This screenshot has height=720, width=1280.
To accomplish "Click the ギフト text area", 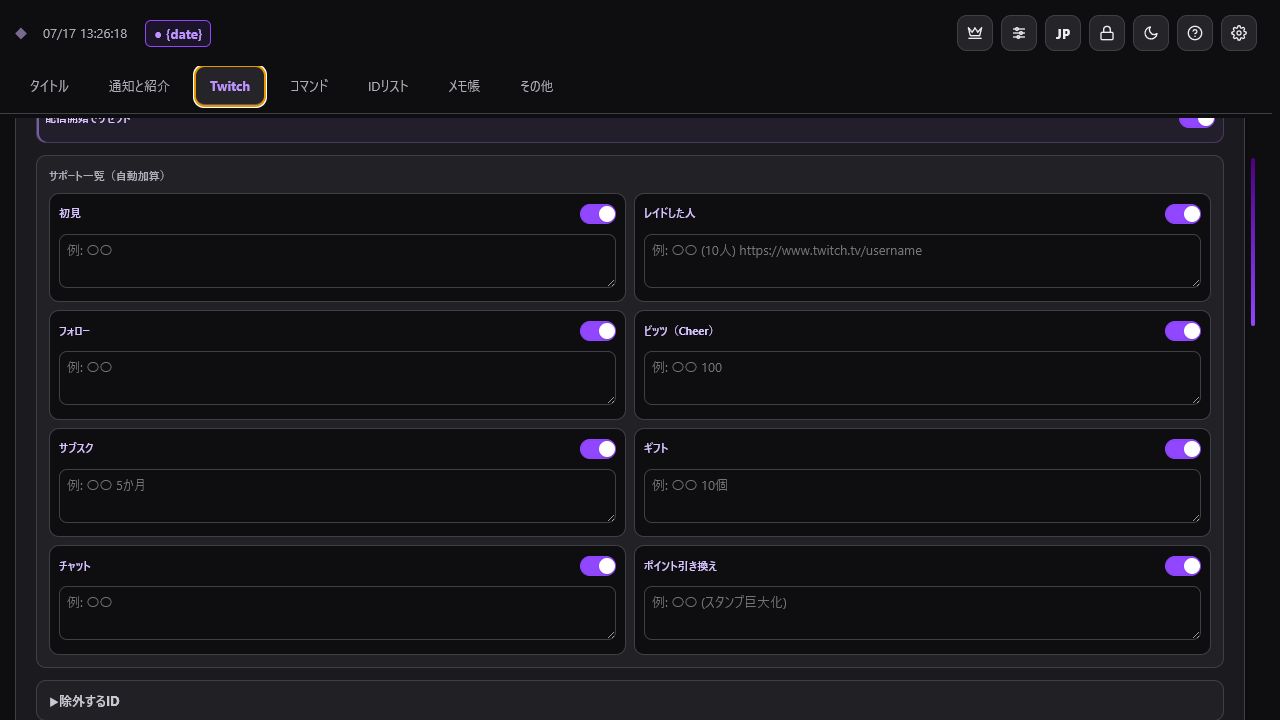I will click(922, 496).
